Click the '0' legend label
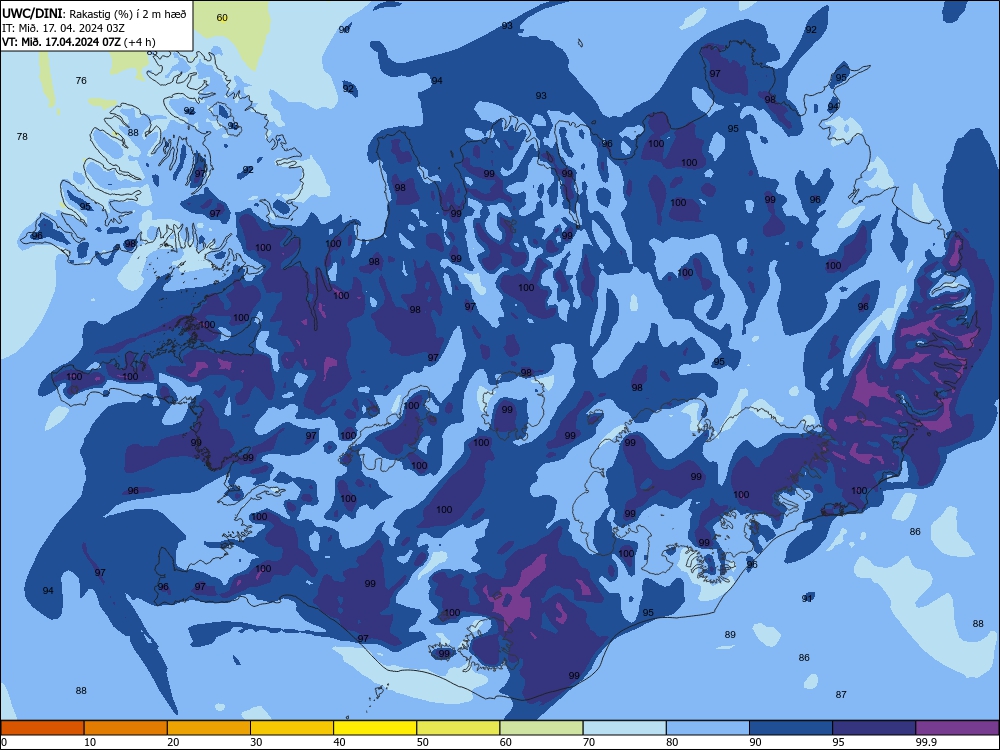Image resolution: width=1000 pixels, height=750 pixels. (x=4, y=742)
